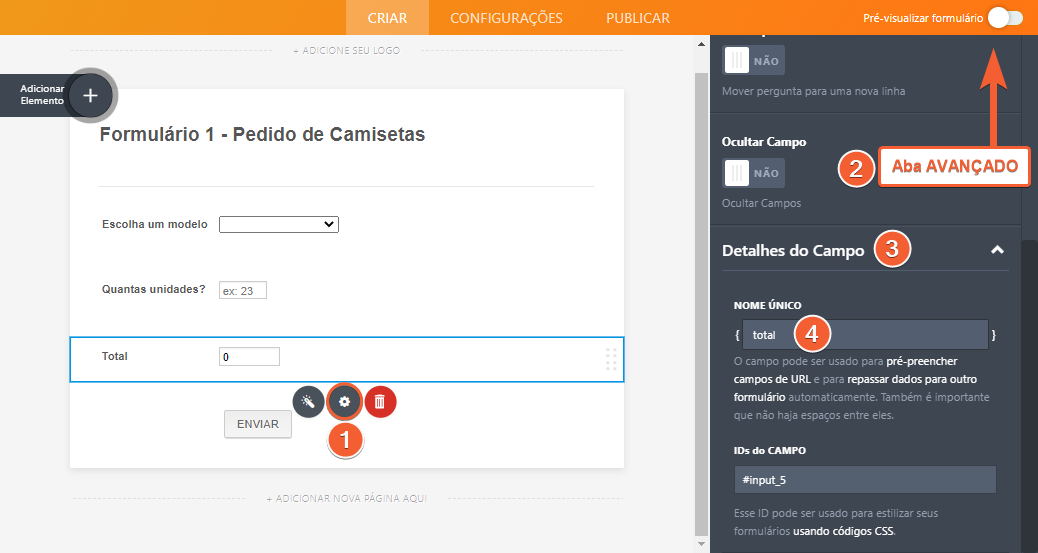This screenshot has height=553, width=1038.
Task: Open the Escolha um modelo dropdown
Action: click(x=278, y=225)
